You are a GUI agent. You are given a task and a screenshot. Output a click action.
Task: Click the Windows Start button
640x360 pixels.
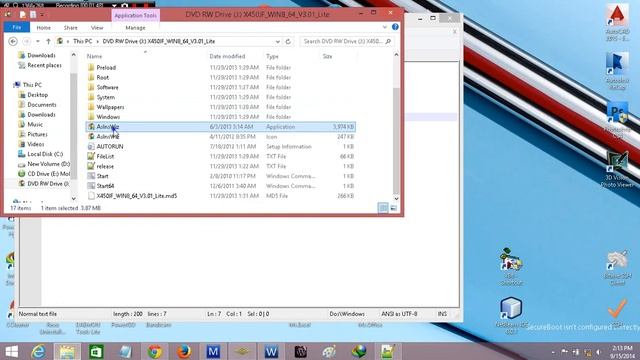tap(11, 351)
